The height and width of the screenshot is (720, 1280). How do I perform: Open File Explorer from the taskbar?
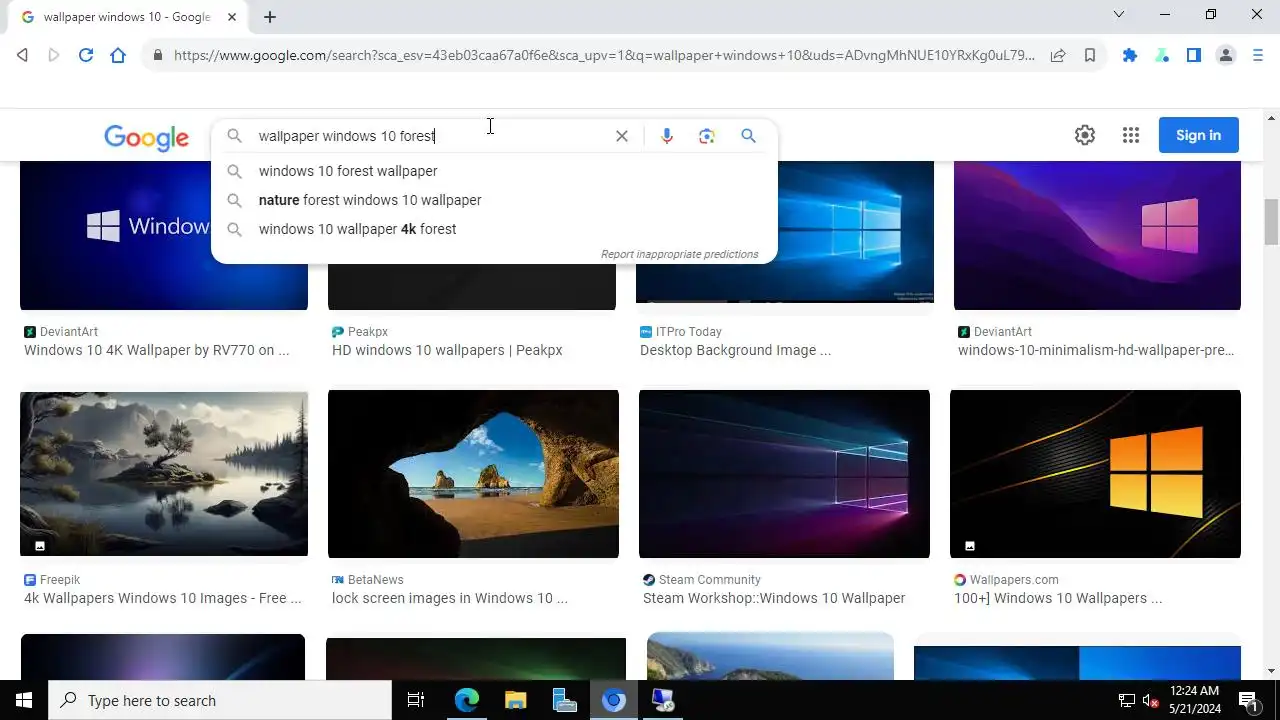point(515,700)
